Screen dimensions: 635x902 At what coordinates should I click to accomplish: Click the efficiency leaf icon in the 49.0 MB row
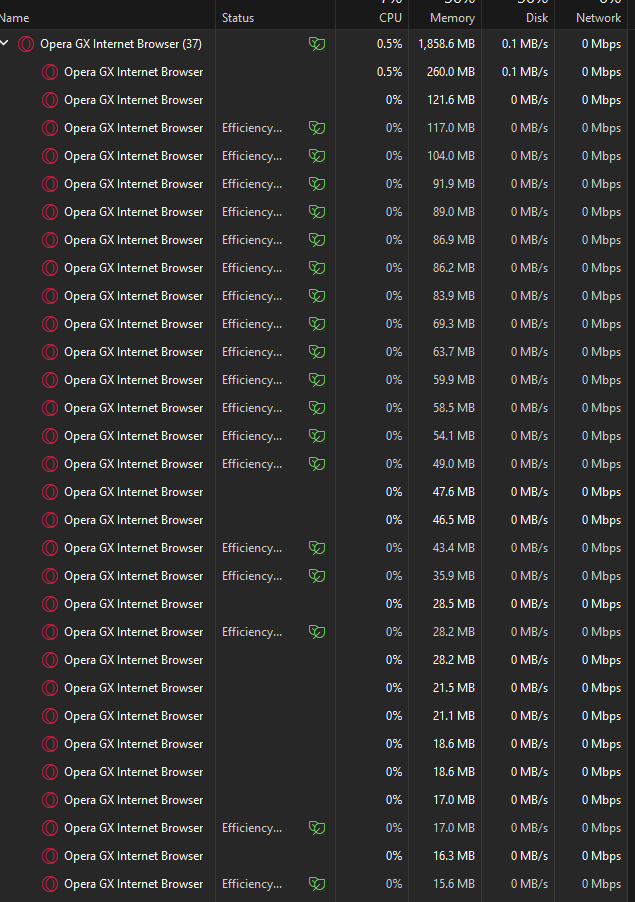click(x=317, y=464)
